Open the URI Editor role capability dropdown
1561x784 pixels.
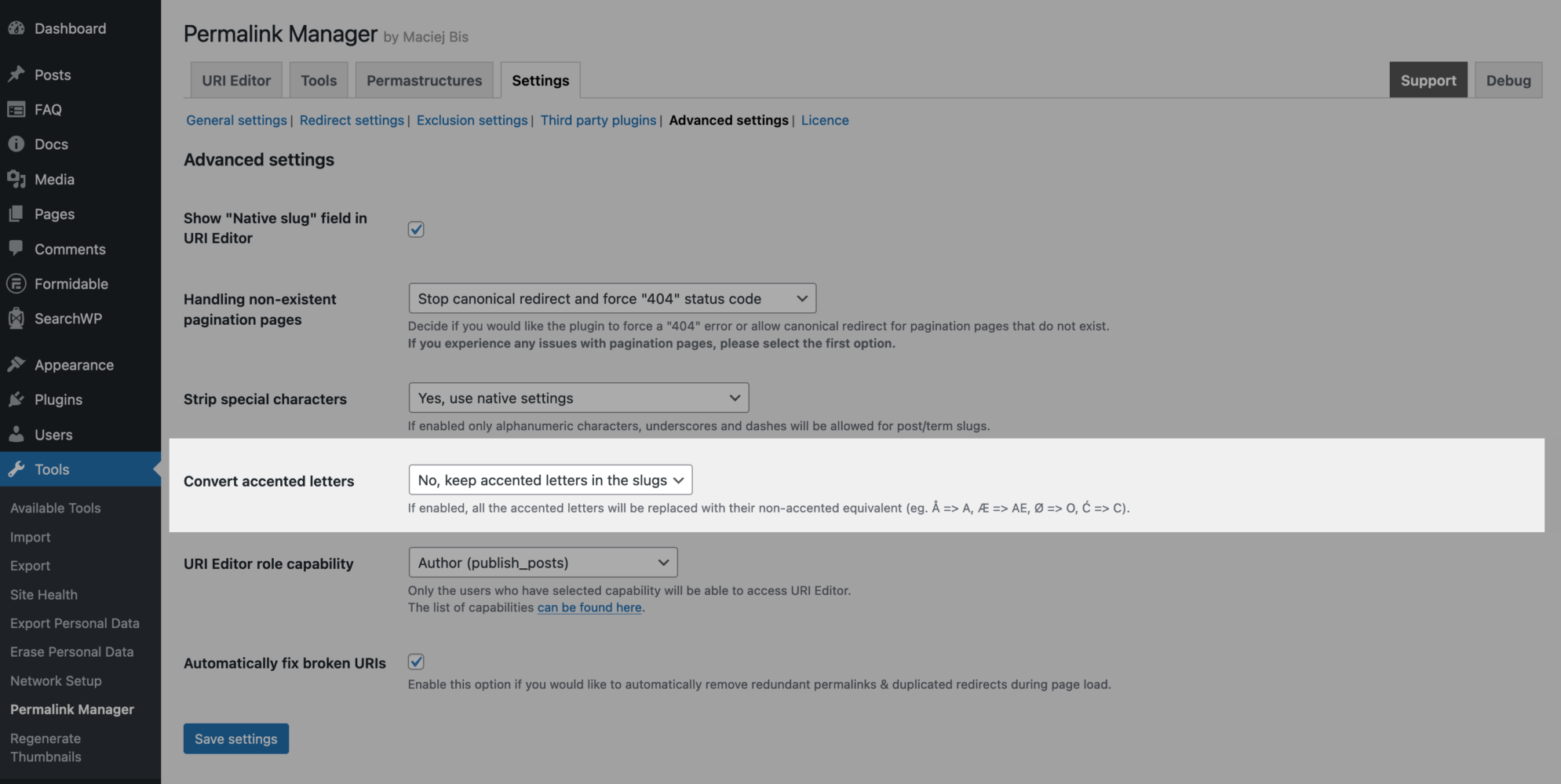tap(542, 562)
